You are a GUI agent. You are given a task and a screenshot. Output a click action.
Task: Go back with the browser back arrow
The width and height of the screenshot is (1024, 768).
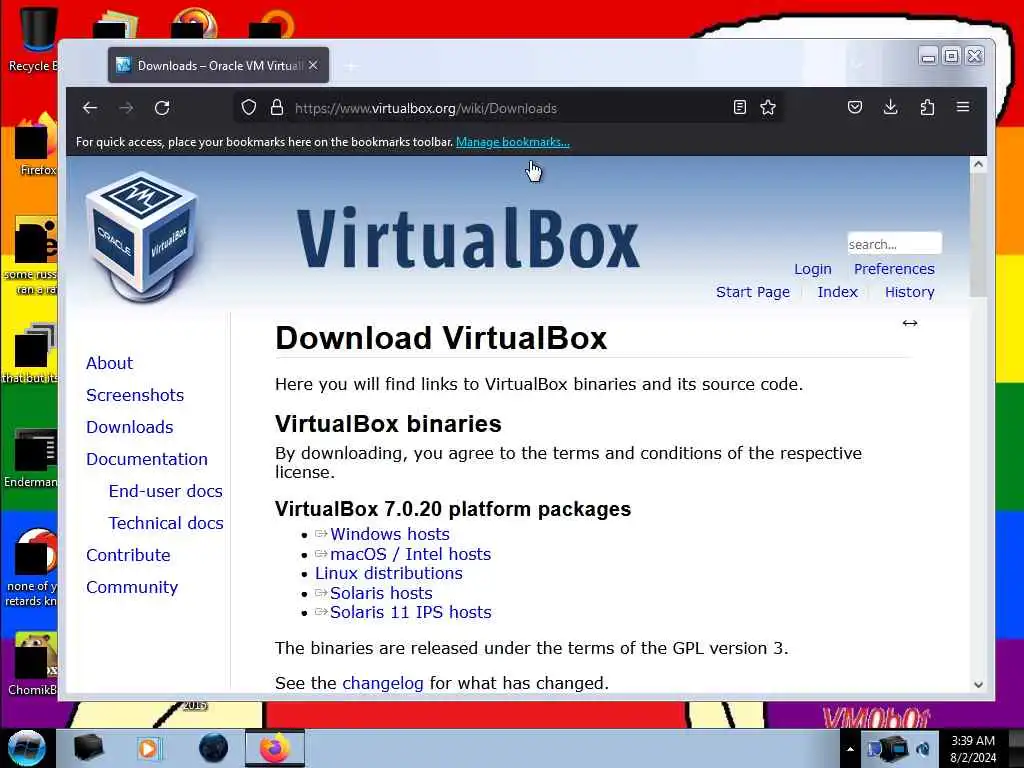coord(90,108)
